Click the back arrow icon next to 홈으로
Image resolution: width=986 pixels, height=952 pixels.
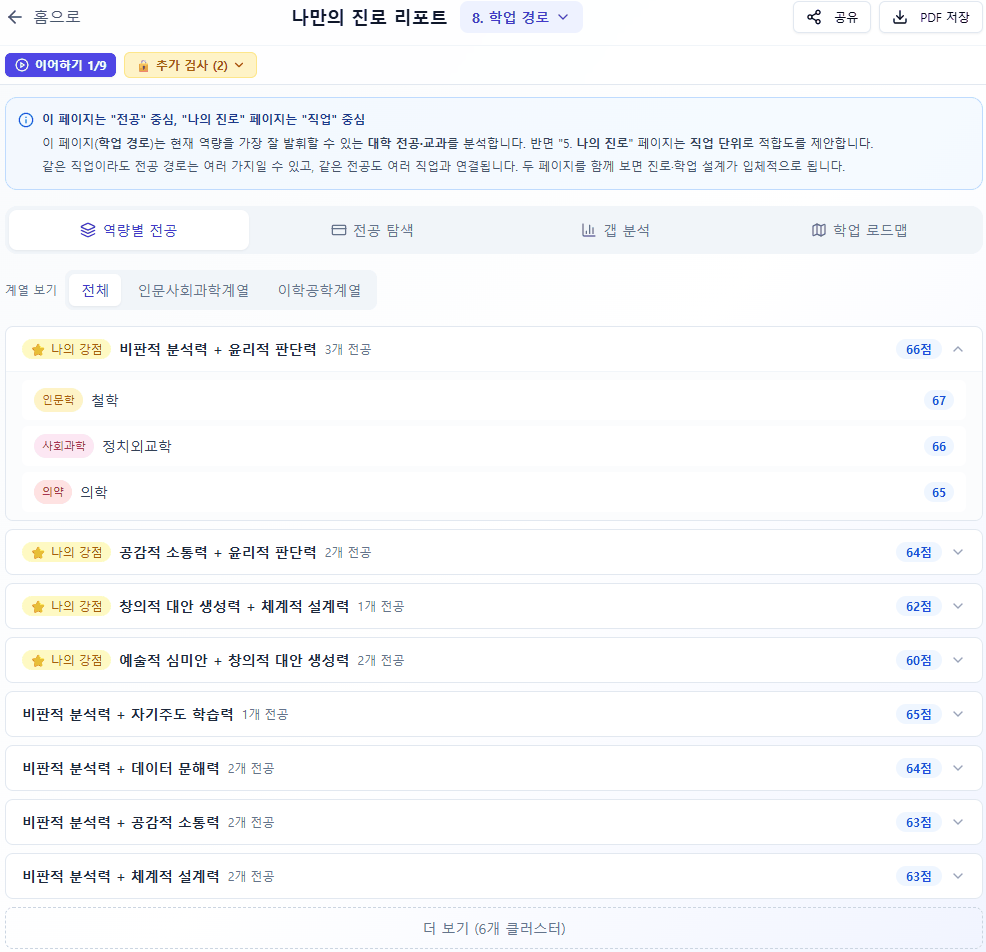[15, 17]
